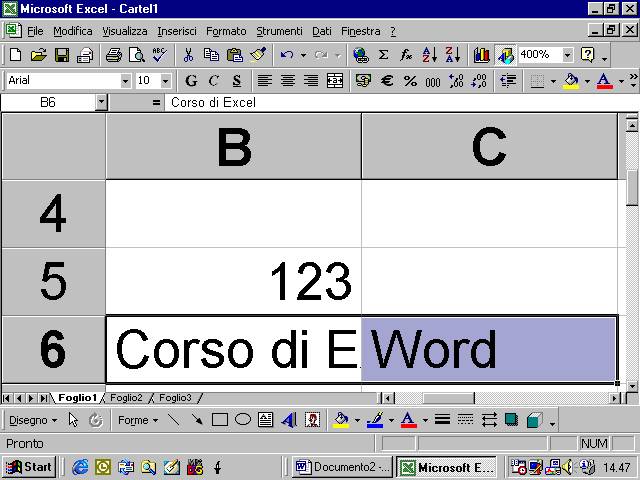
Task: Print the sheet with the printer icon
Action: 113,55
